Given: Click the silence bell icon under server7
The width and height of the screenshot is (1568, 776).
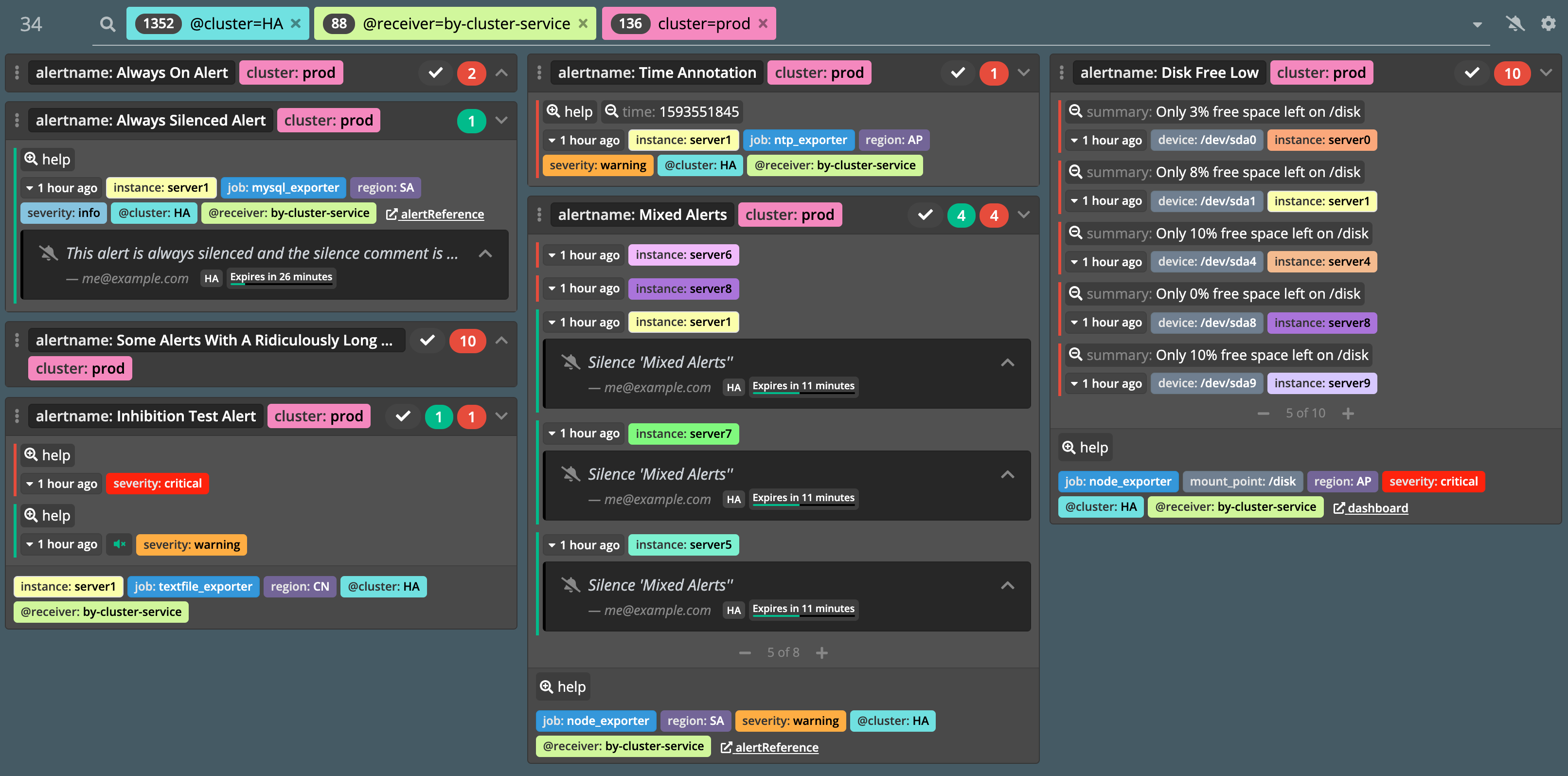Looking at the screenshot, I should [x=570, y=474].
